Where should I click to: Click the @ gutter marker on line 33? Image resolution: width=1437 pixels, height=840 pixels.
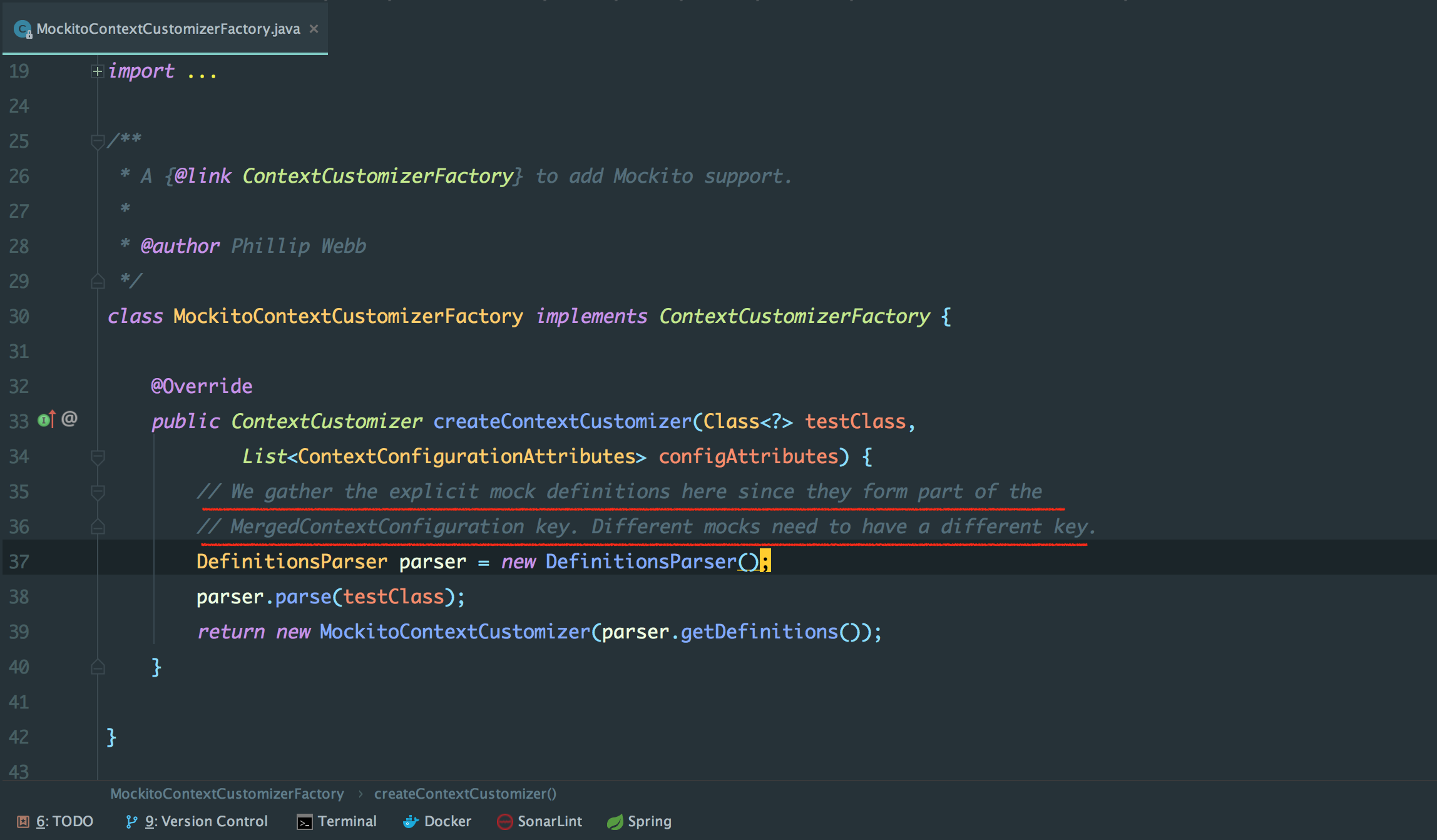pyautogui.click(x=69, y=419)
